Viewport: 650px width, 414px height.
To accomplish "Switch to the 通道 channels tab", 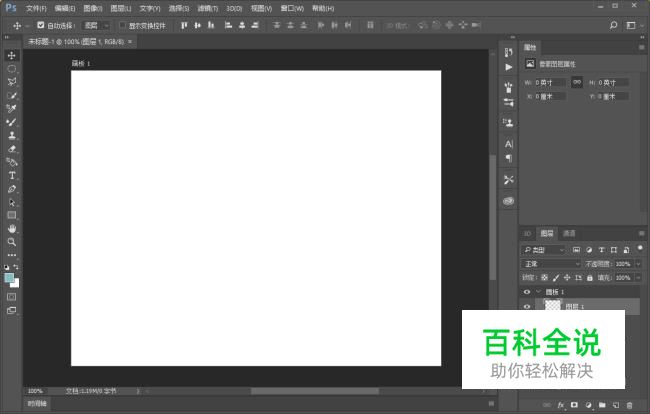I will [569, 233].
